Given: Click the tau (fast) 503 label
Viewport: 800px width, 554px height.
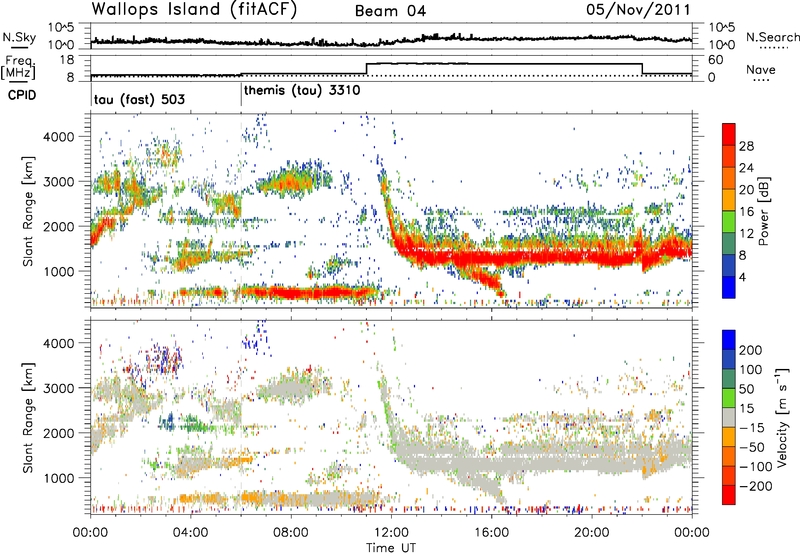Looking at the screenshot, I should click(139, 99).
